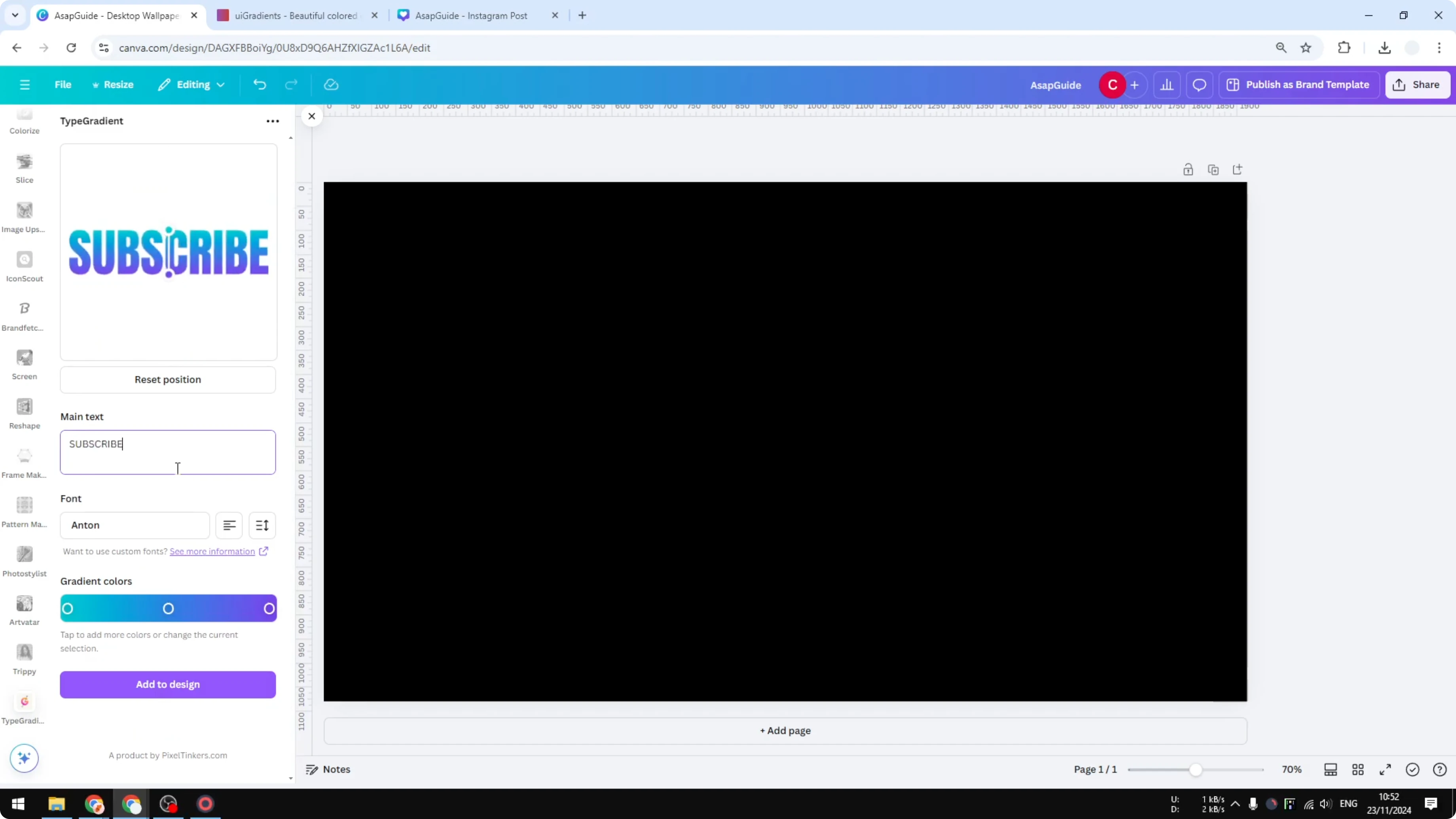1456x819 pixels.
Task: Click the duplicate page icon above the canvas
Action: point(1213,169)
